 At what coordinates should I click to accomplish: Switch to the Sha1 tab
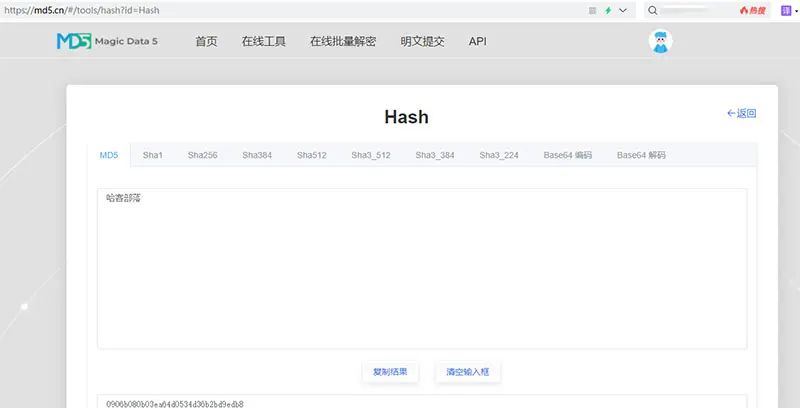tap(153, 155)
